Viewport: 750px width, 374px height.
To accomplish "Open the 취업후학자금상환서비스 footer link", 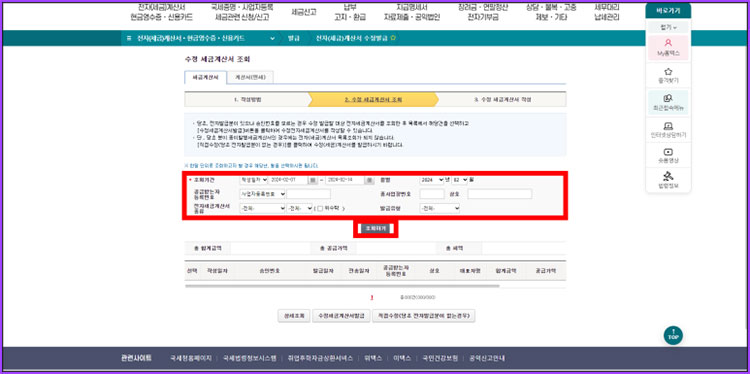I will click(x=320, y=358).
